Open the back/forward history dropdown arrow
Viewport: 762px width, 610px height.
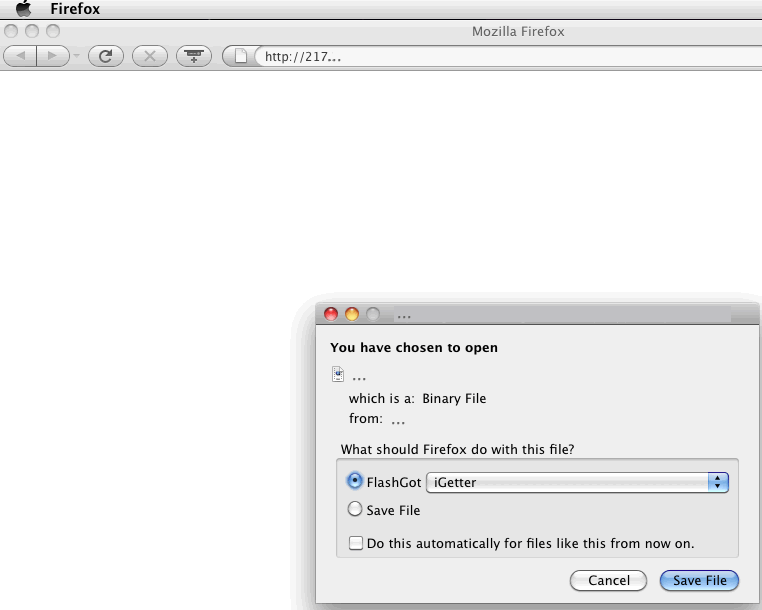click(x=76, y=56)
